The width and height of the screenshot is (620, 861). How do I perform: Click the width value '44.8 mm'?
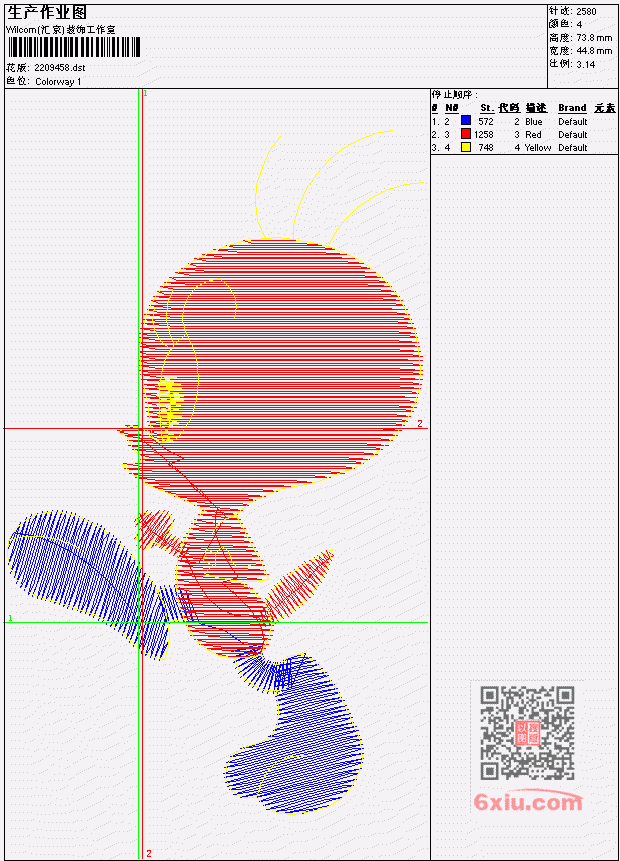[594, 51]
